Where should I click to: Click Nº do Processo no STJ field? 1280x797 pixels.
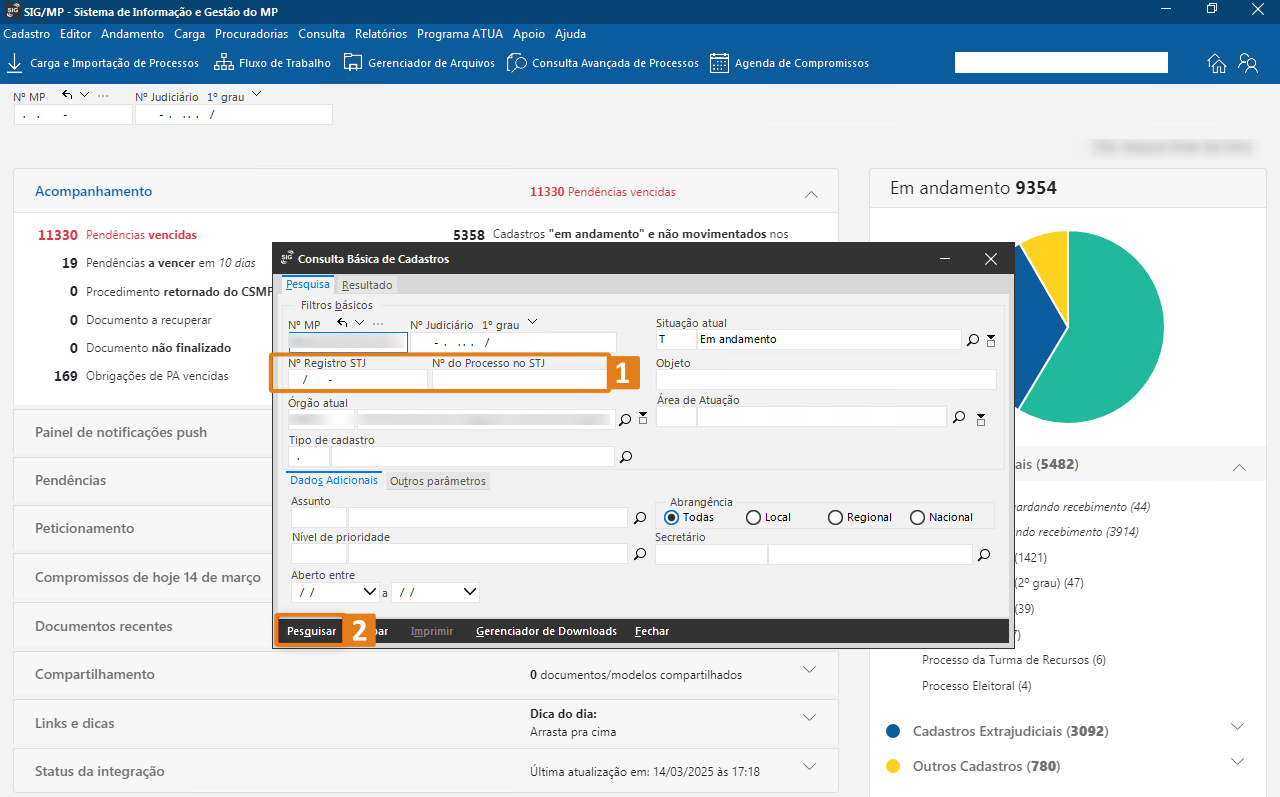(x=518, y=380)
